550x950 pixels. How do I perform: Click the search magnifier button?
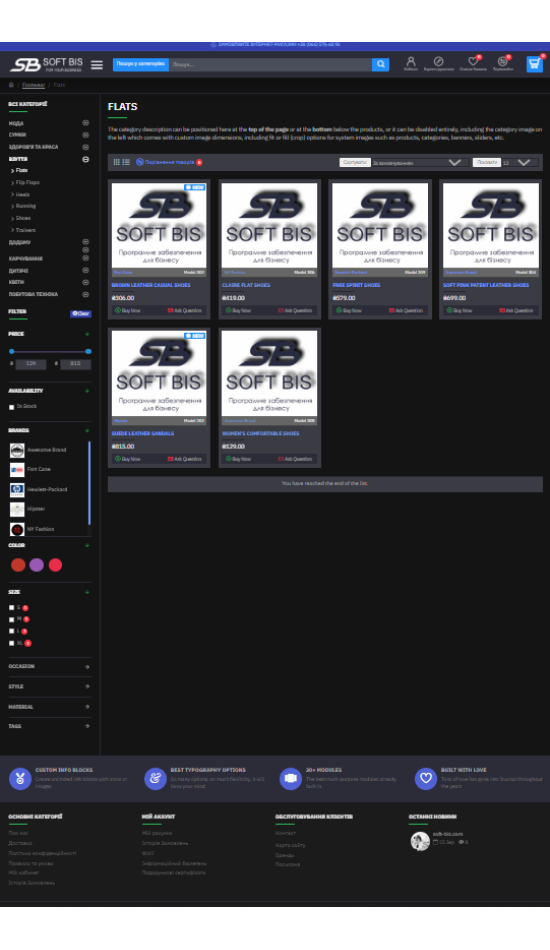[380, 64]
